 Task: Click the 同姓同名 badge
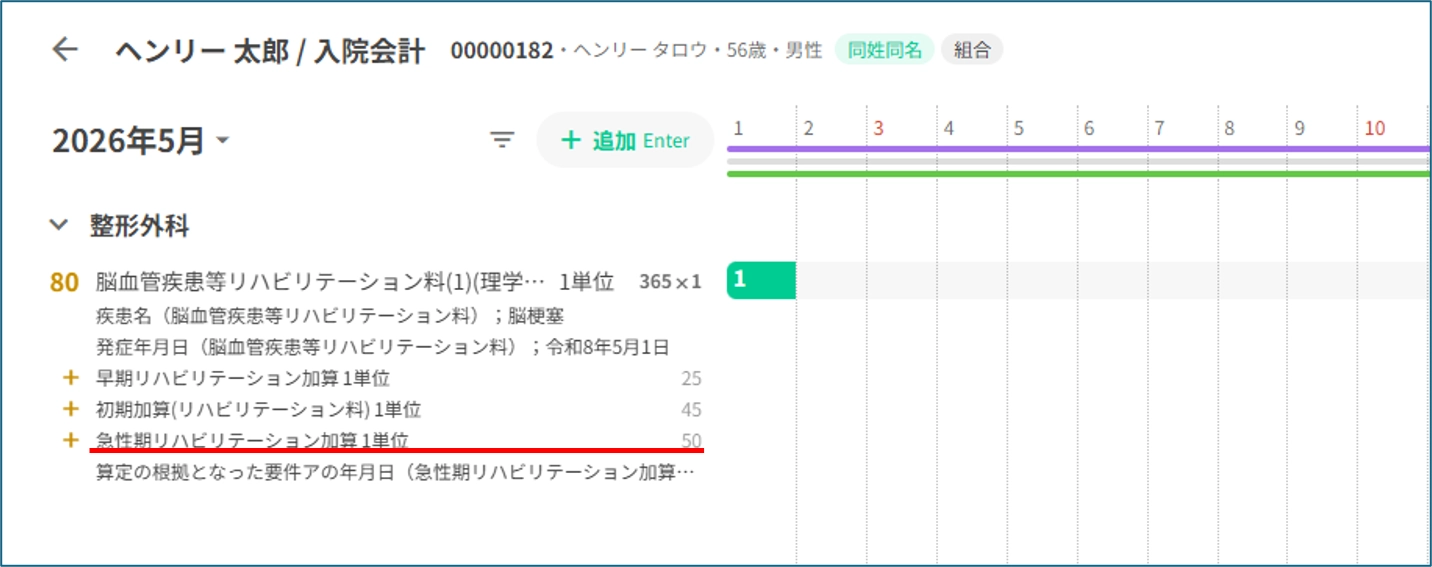tap(885, 49)
